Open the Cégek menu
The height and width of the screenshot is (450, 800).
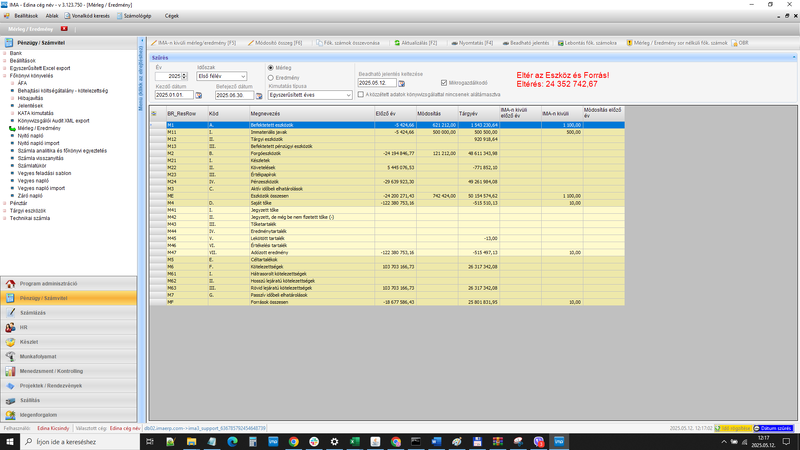click(x=171, y=16)
